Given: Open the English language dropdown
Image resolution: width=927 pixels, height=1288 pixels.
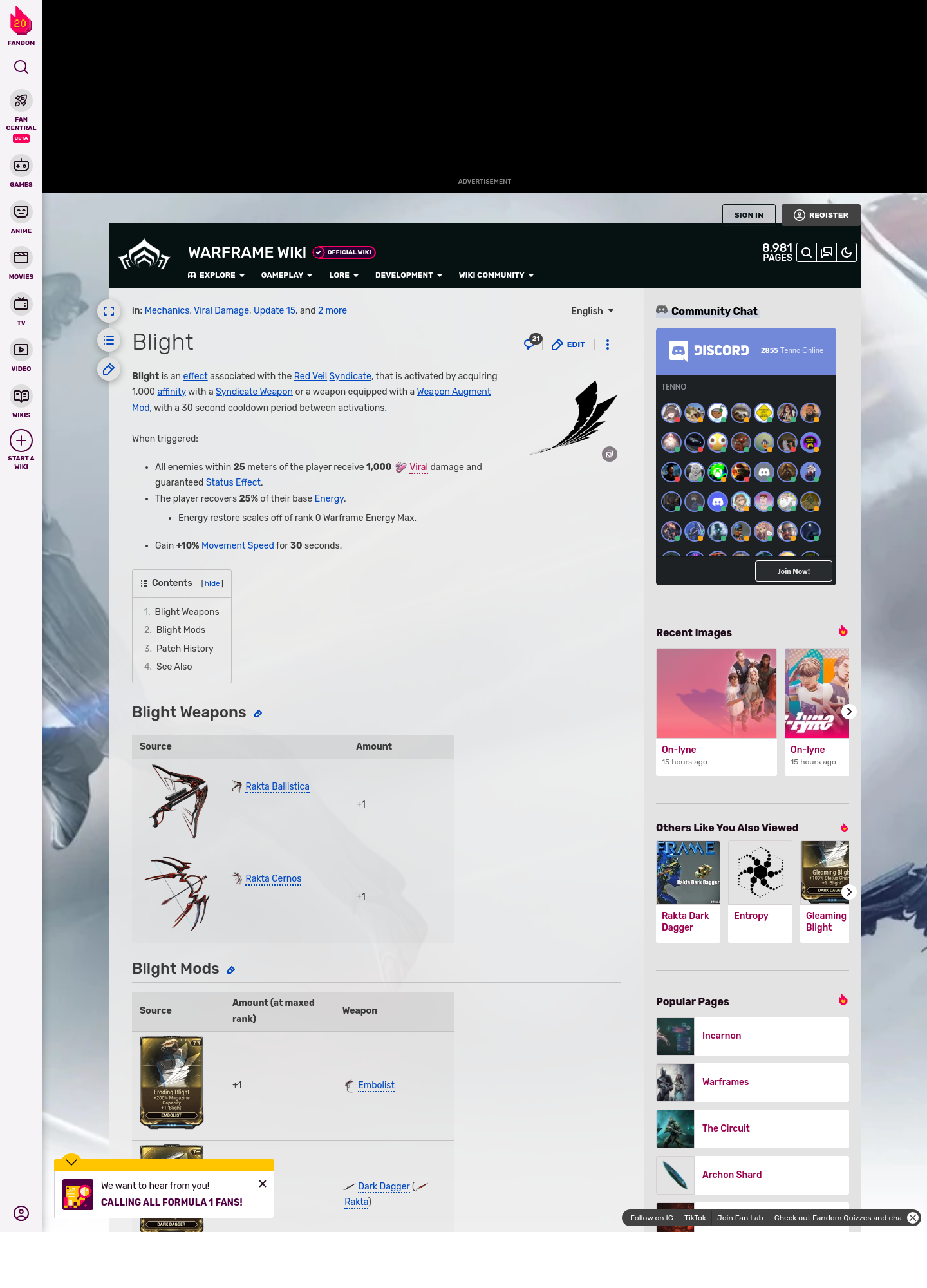Looking at the screenshot, I should click(x=592, y=311).
